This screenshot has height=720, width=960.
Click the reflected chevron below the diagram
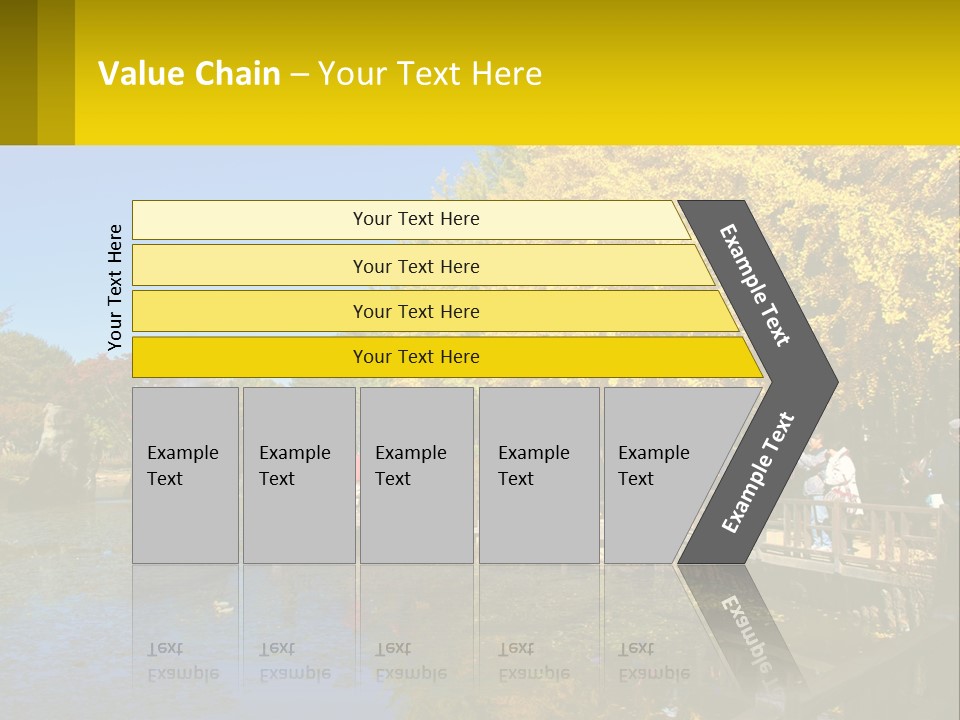click(741, 624)
